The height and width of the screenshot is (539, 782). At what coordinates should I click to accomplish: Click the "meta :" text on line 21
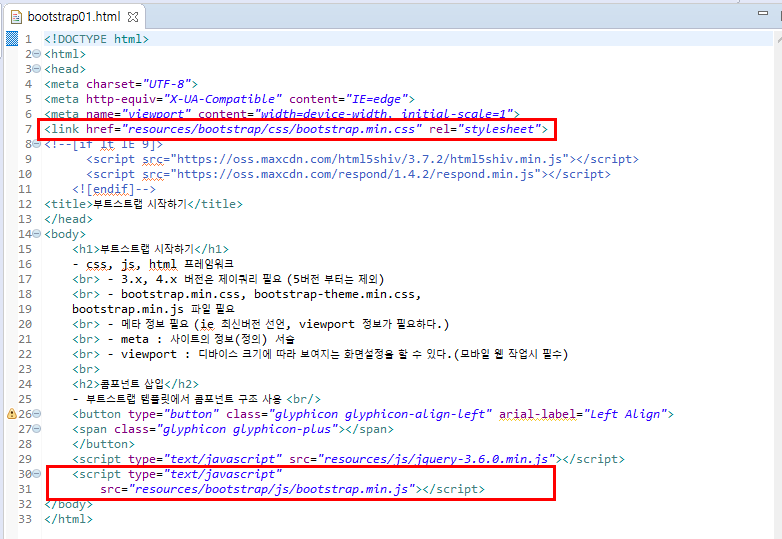tap(142, 339)
